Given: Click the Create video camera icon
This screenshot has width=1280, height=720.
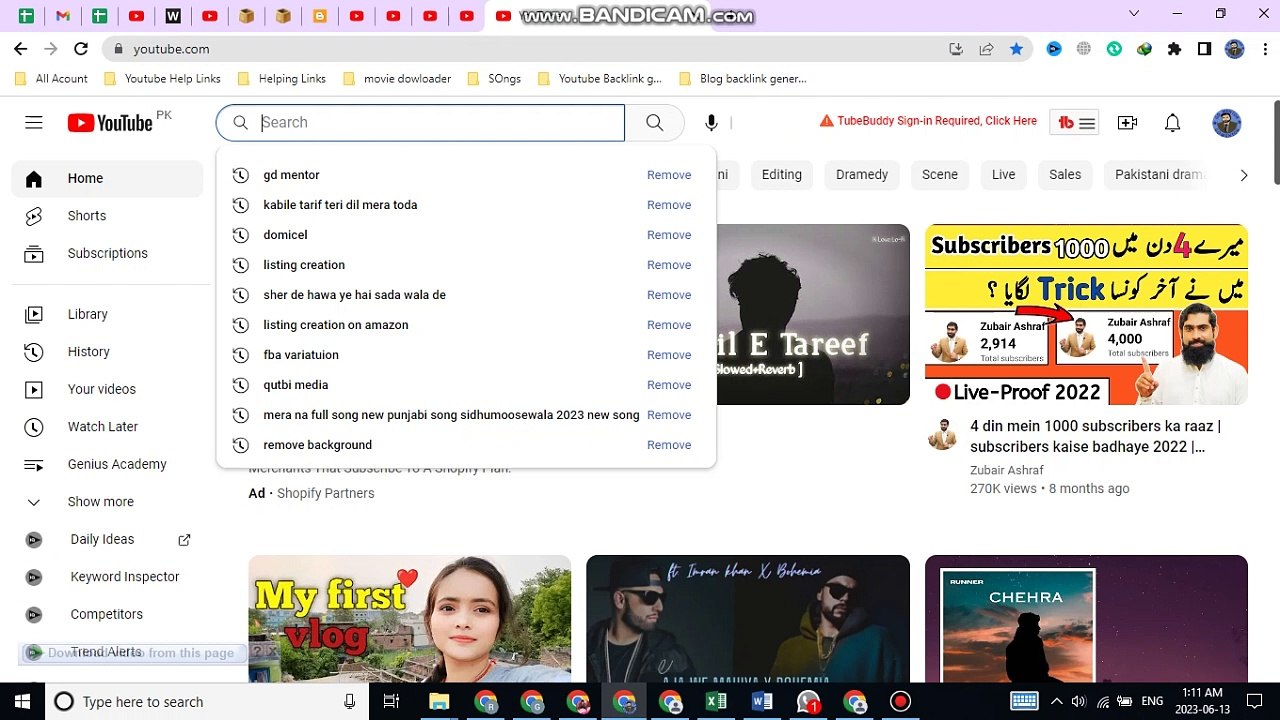Looking at the screenshot, I should [x=1127, y=123].
